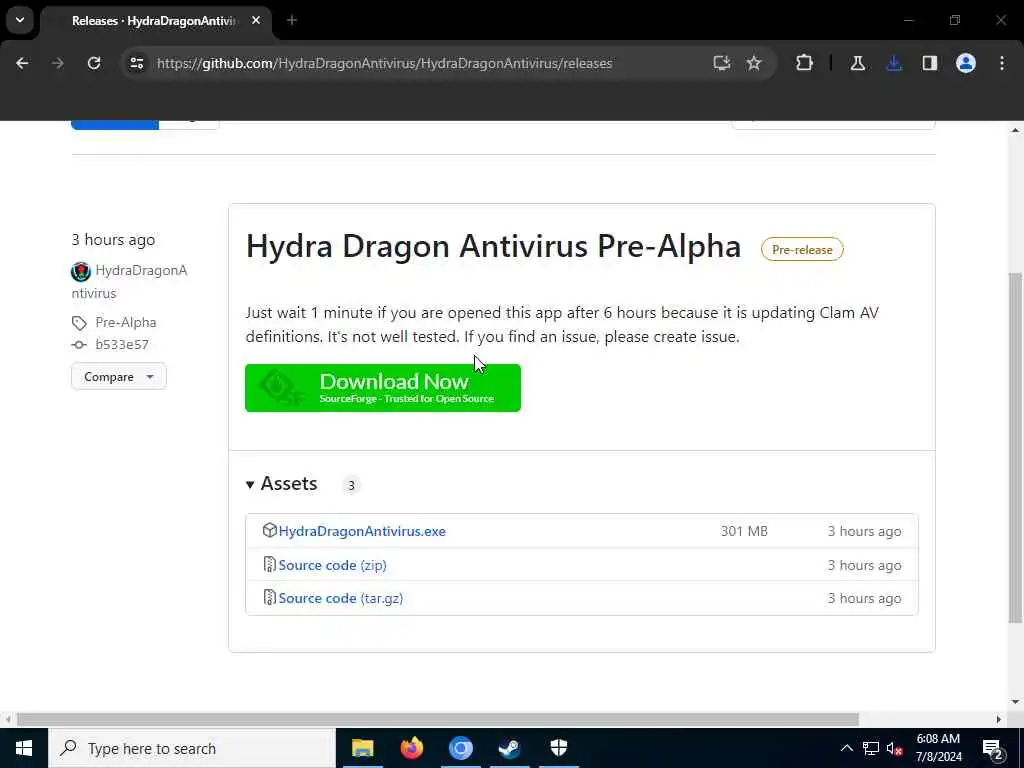Open the Windows Start menu

click(x=24, y=748)
